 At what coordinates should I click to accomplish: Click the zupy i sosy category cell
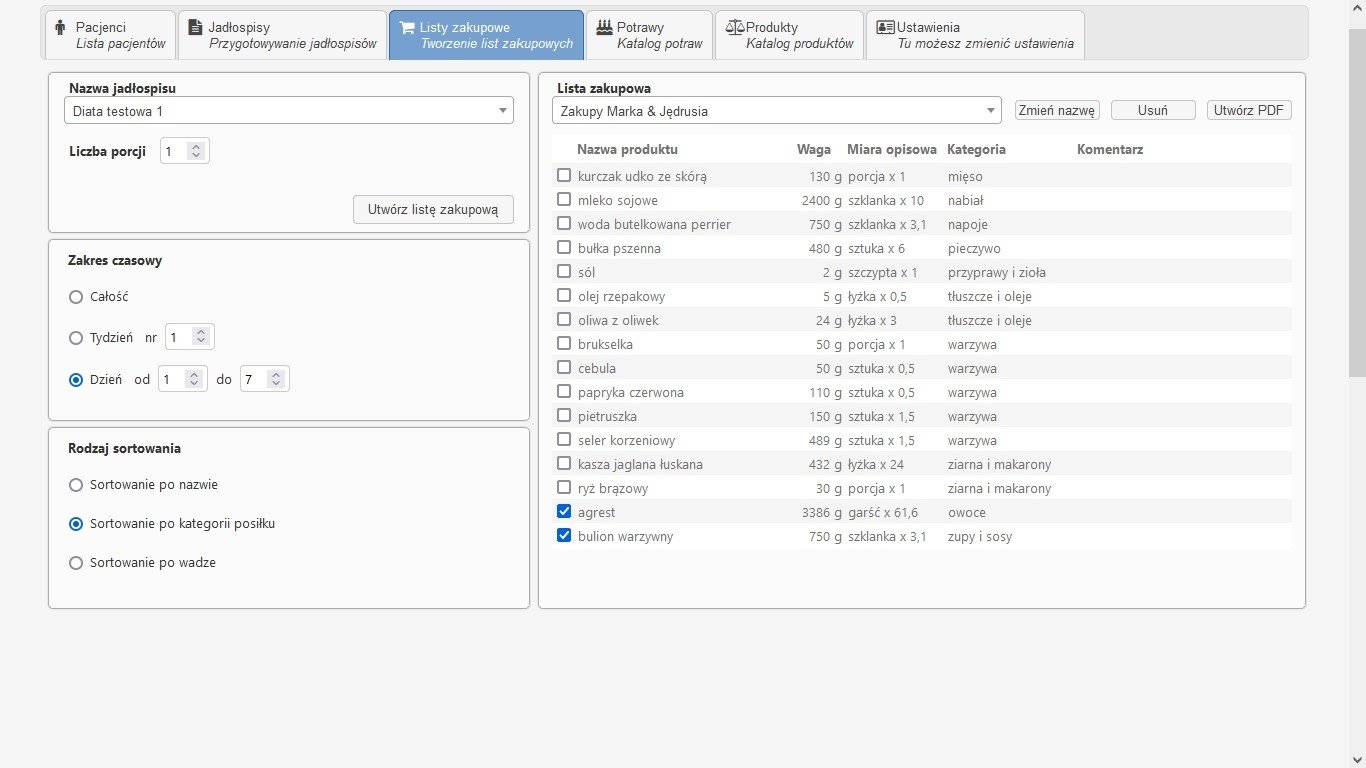tap(980, 536)
